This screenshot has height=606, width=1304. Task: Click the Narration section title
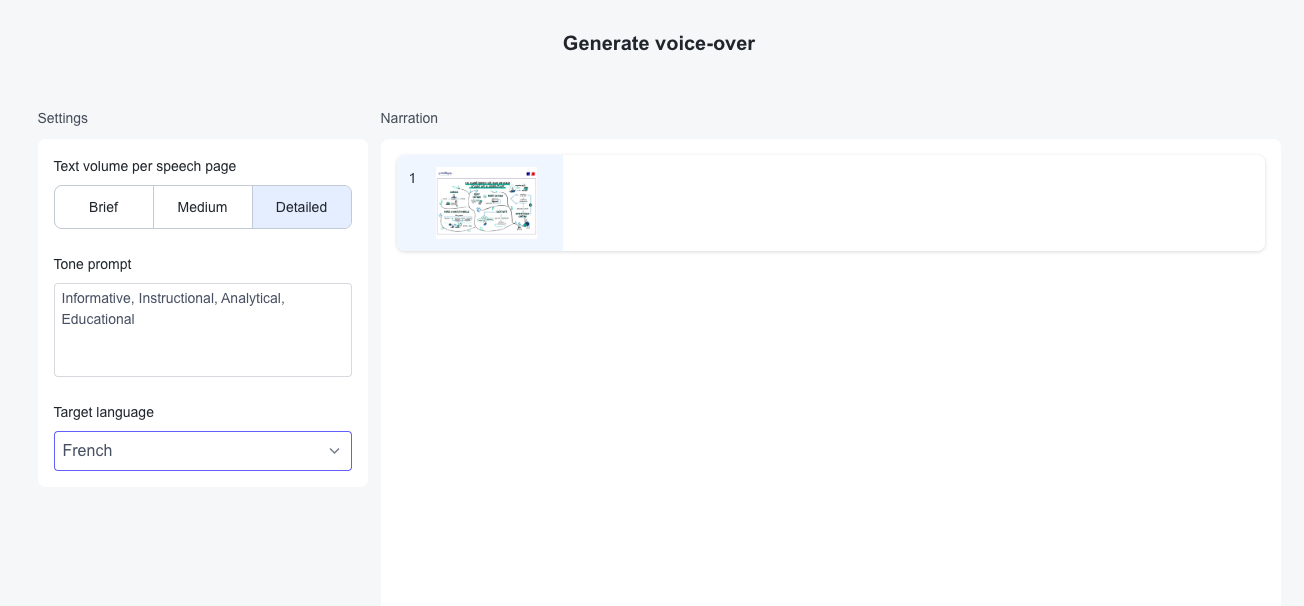[x=409, y=118]
